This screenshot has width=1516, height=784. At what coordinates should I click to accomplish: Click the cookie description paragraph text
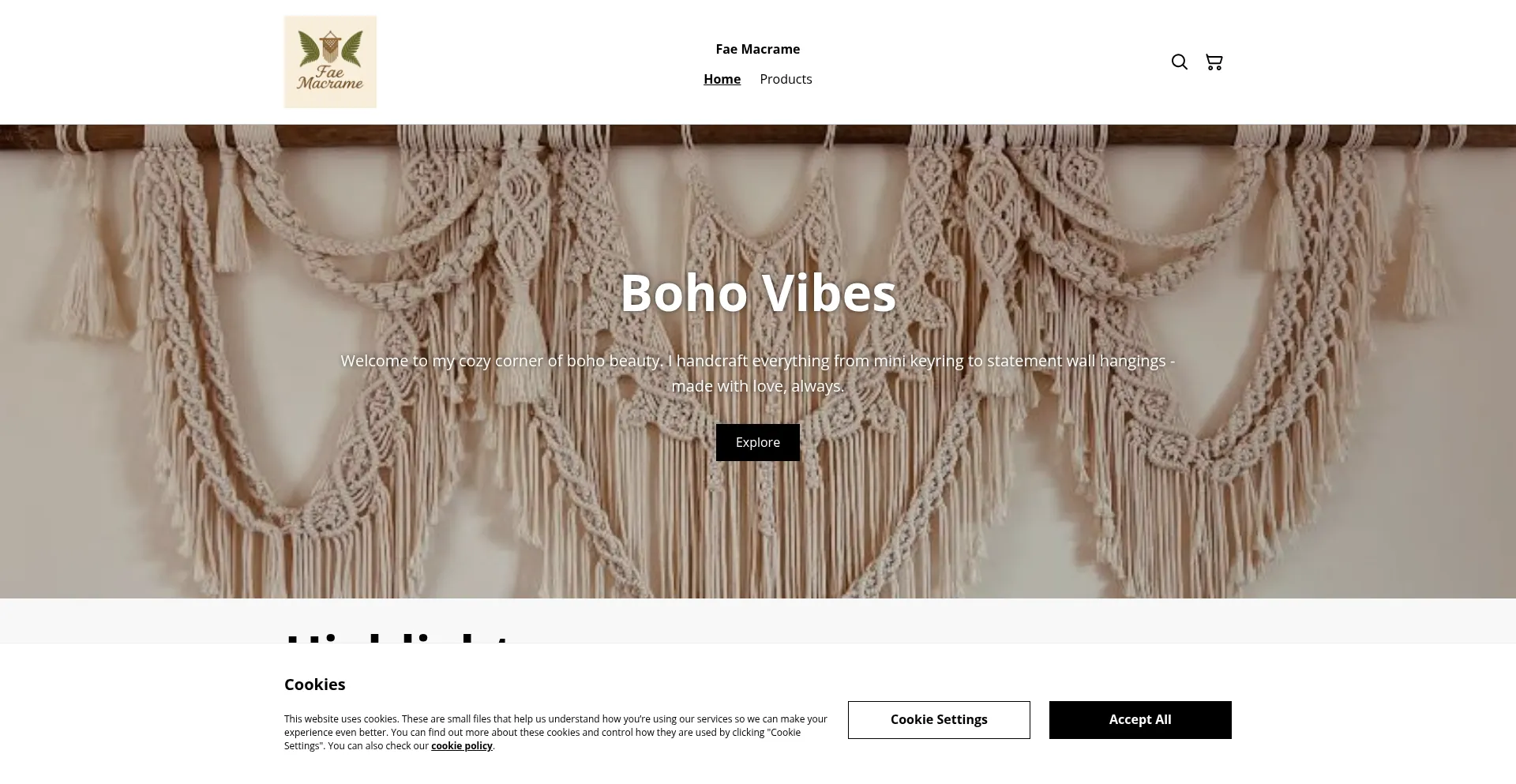point(556,732)
